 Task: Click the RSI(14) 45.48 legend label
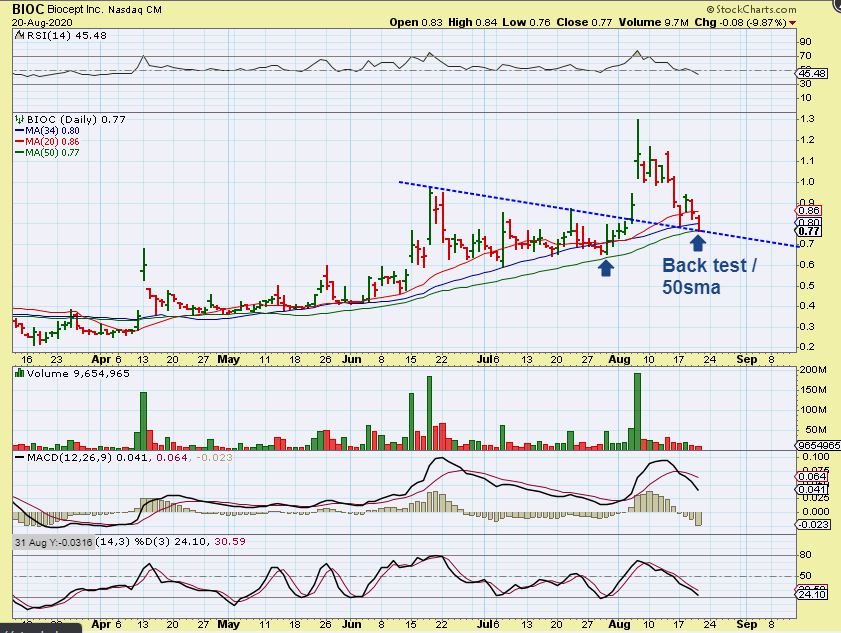tap(67, 35)
